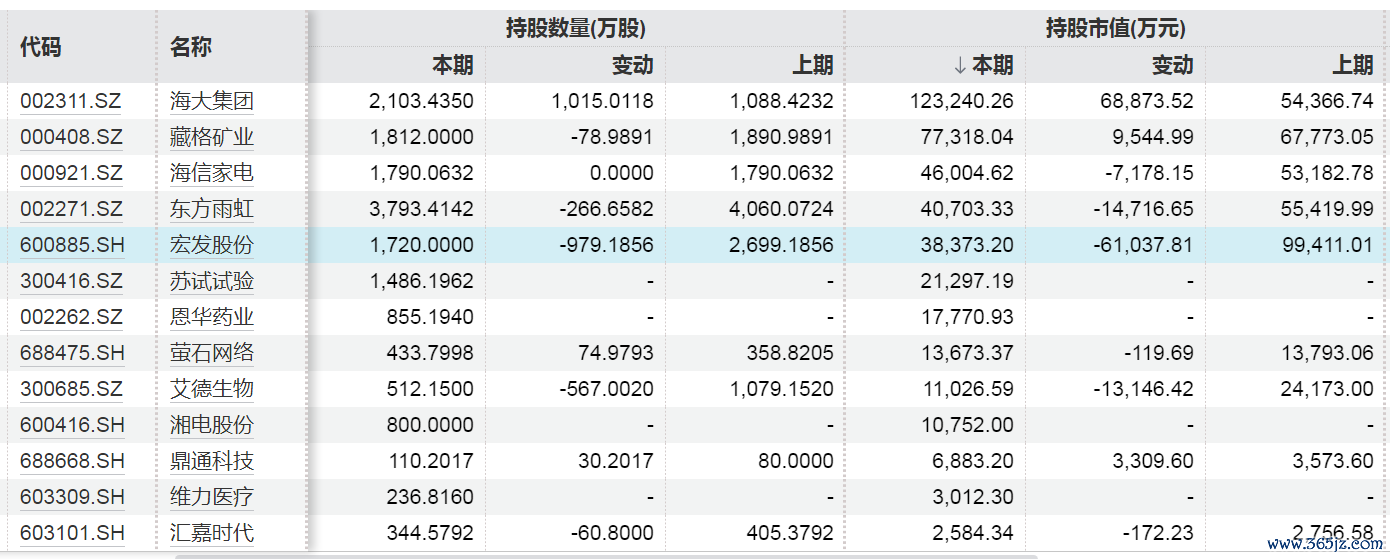Sort by 持股市值 本期 column header

pyautogui.click(x=982, y=65)
